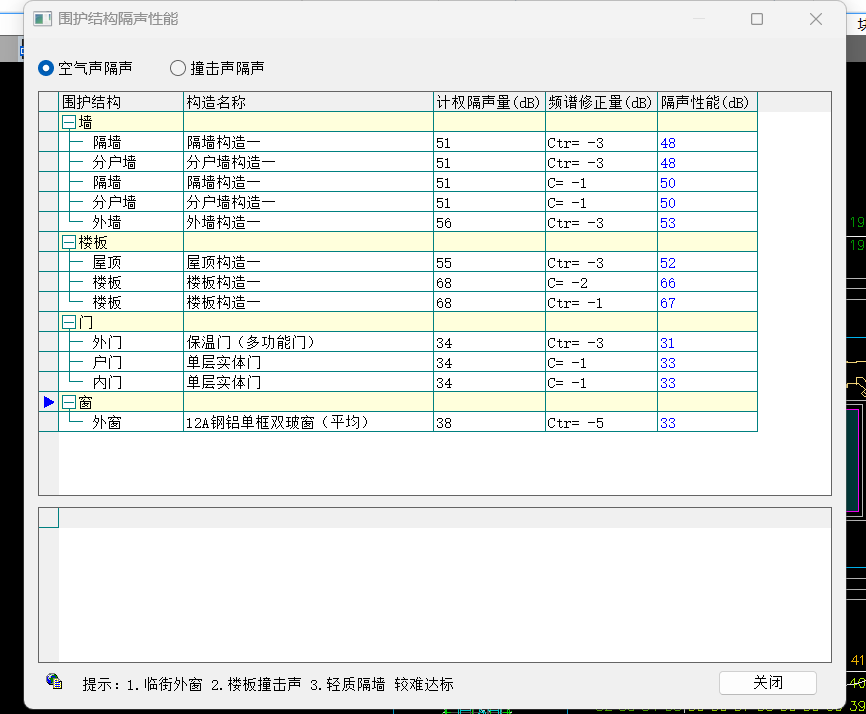Select the 空气声隔声 radio button
The height and width of the screenshot is (714, 866).
(46, 68)
